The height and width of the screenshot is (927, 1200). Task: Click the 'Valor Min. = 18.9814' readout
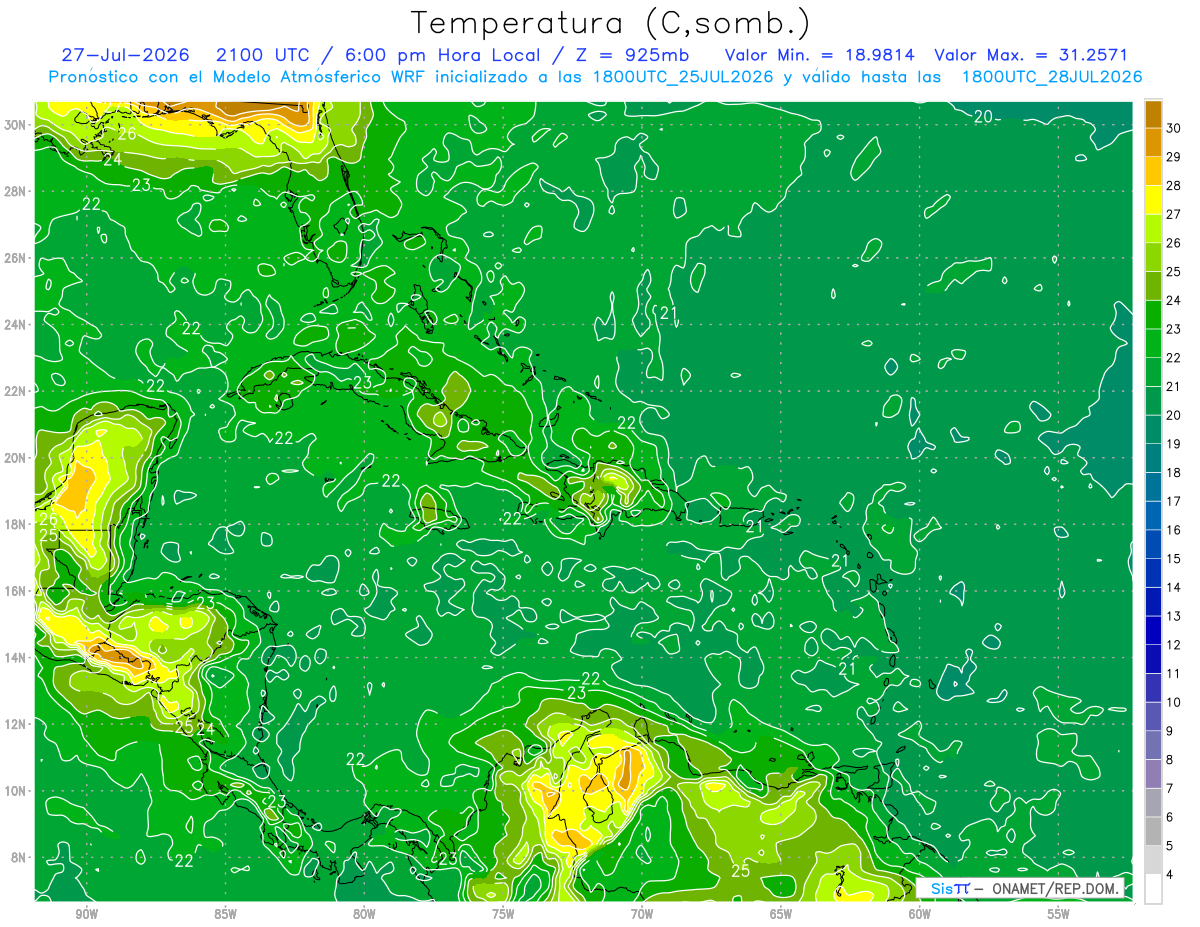pyautogui.click(x=819, y=55)
